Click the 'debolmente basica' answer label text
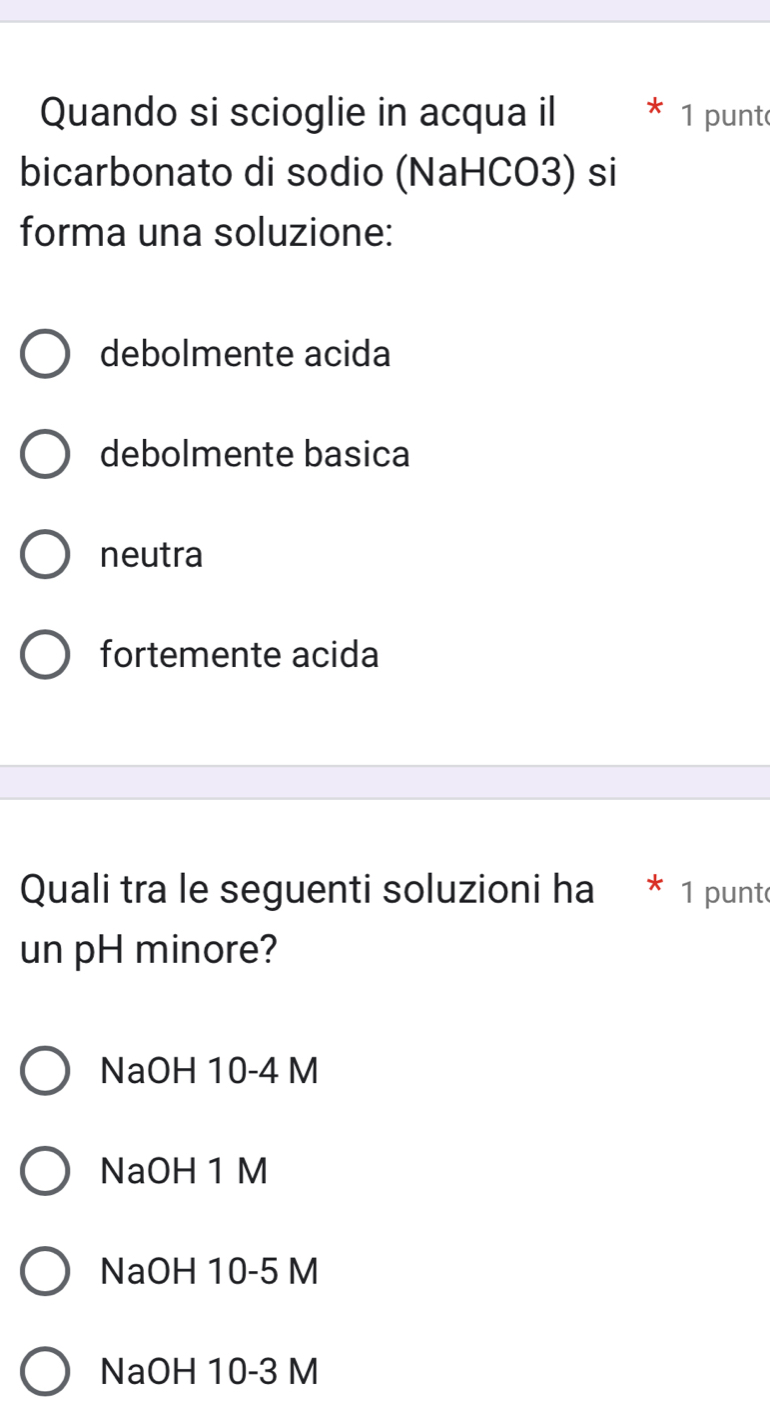The height and width of the screenshot is (1415, 770). [255, 455]
